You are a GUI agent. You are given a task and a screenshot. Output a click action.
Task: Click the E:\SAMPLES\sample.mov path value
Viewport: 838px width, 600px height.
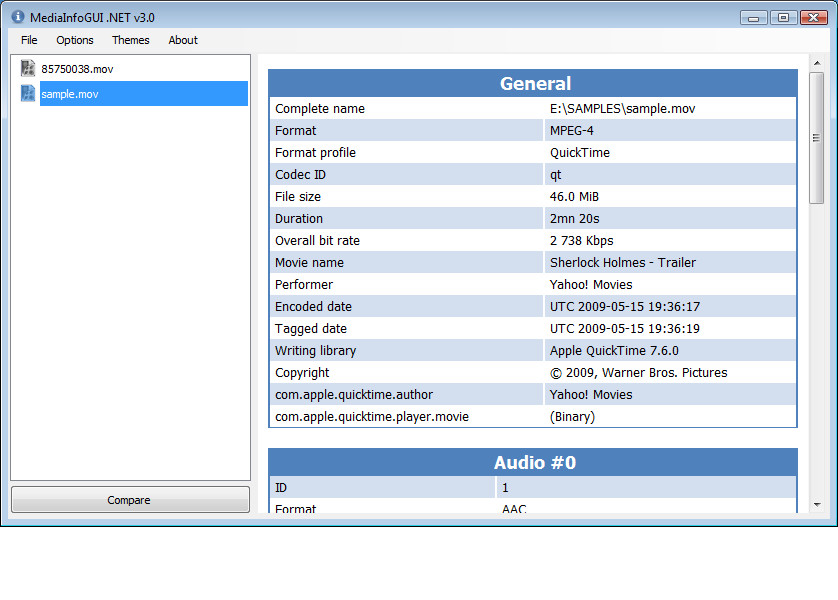(622, 108)
